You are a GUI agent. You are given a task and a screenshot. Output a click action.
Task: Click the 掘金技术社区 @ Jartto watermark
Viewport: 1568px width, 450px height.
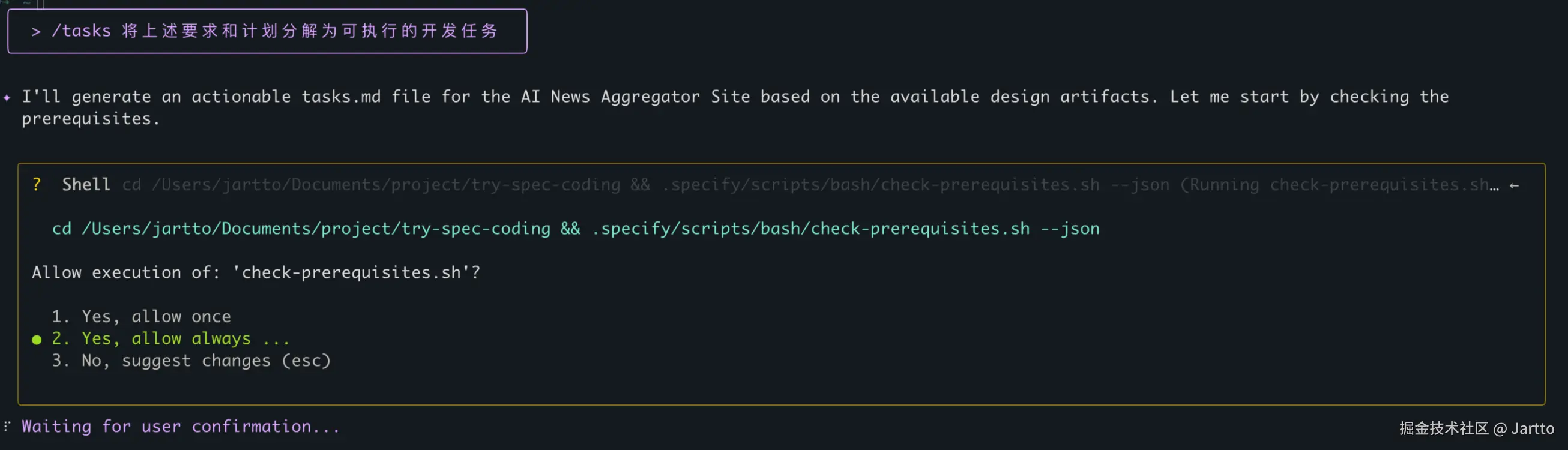[x=1476, y=429]
